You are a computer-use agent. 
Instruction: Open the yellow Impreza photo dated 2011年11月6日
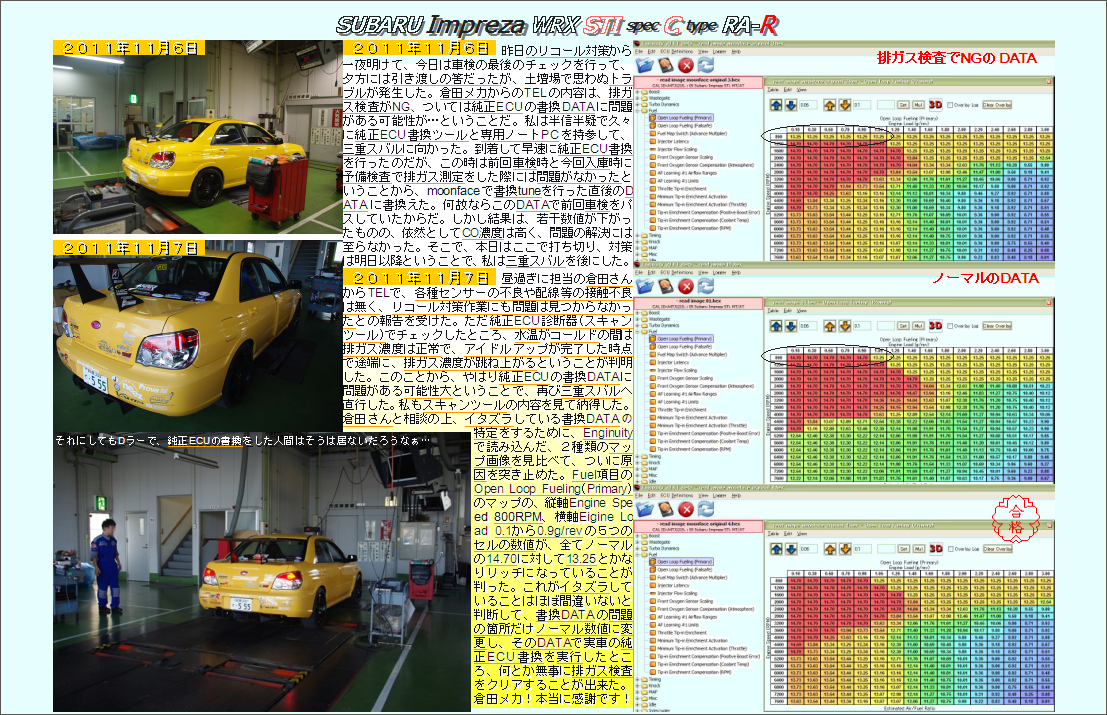pos(198,137)
